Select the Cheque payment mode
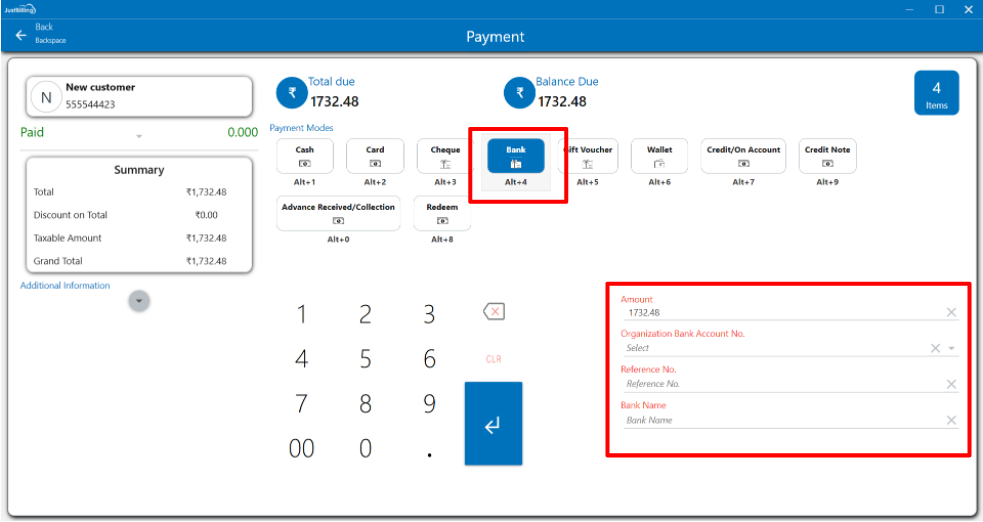Viewport: 983px width, 522px height. 445,156
